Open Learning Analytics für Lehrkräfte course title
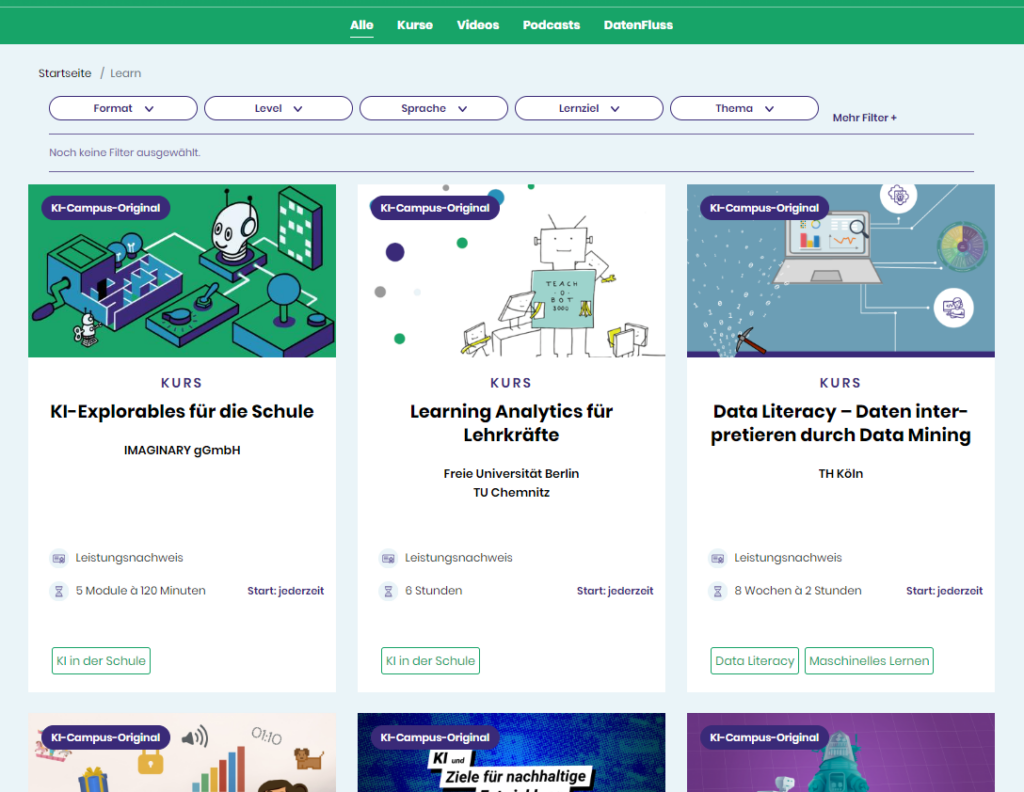The height and width of the screenshot is (792, 1024). pyautogui.click(x=511, y=423)
